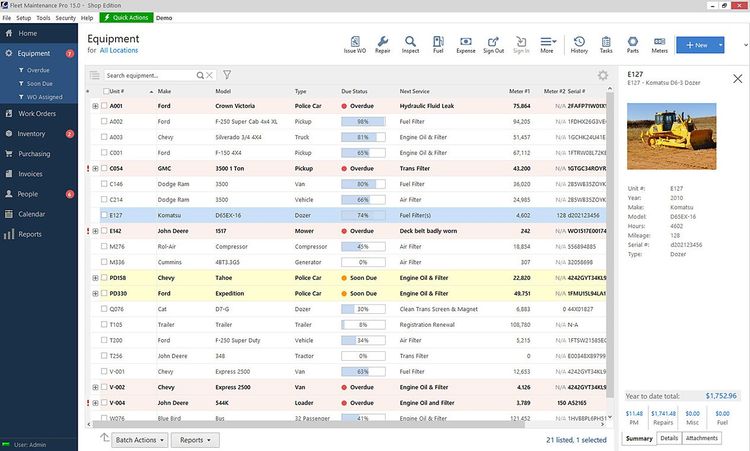Image resolution: width=750 pixels, height=451 pixels.
Task: Select checkbox for unit T200
Action: pyautogui.click(x=103, y=340)
